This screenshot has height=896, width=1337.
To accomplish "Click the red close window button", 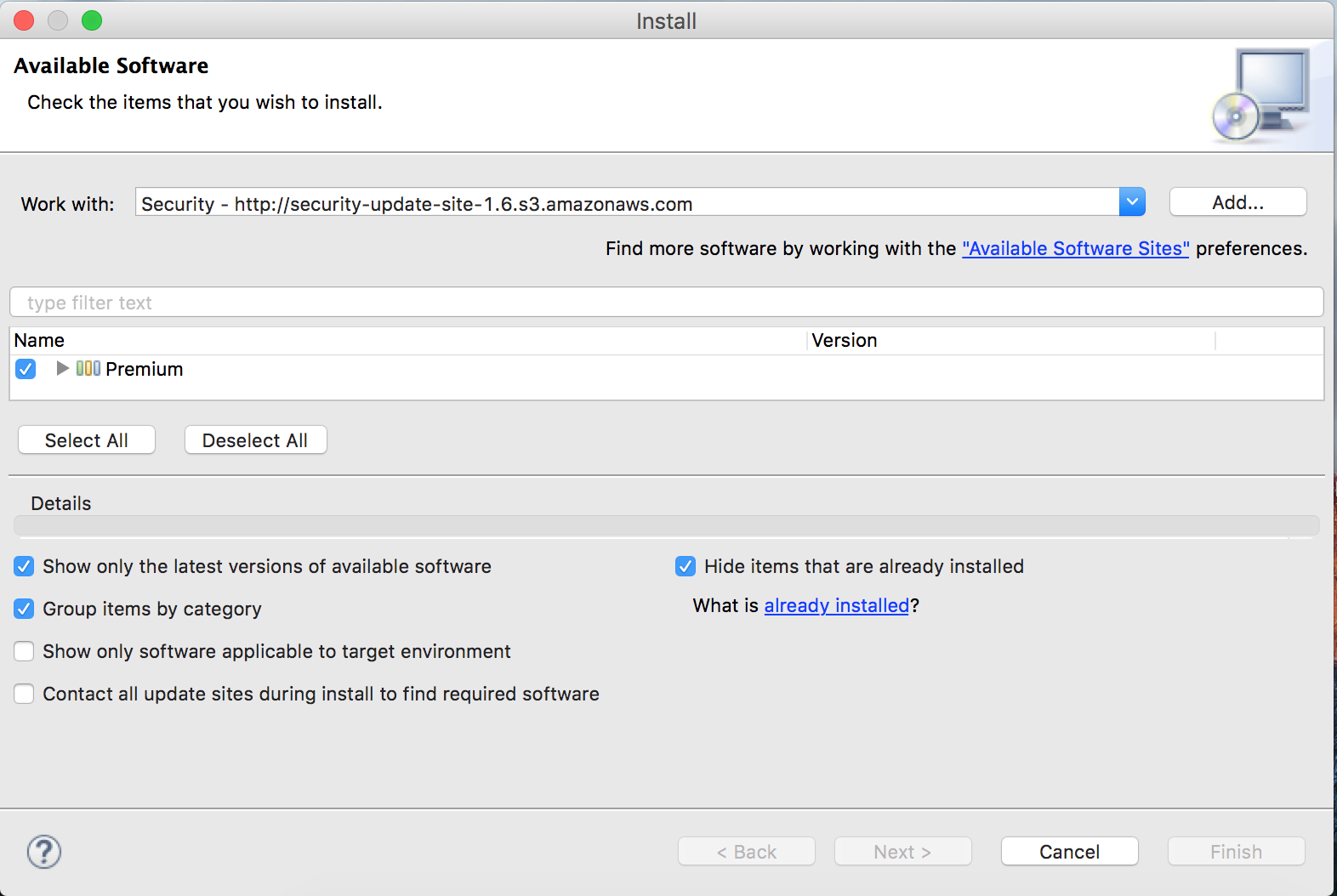I will coord(24,20).
